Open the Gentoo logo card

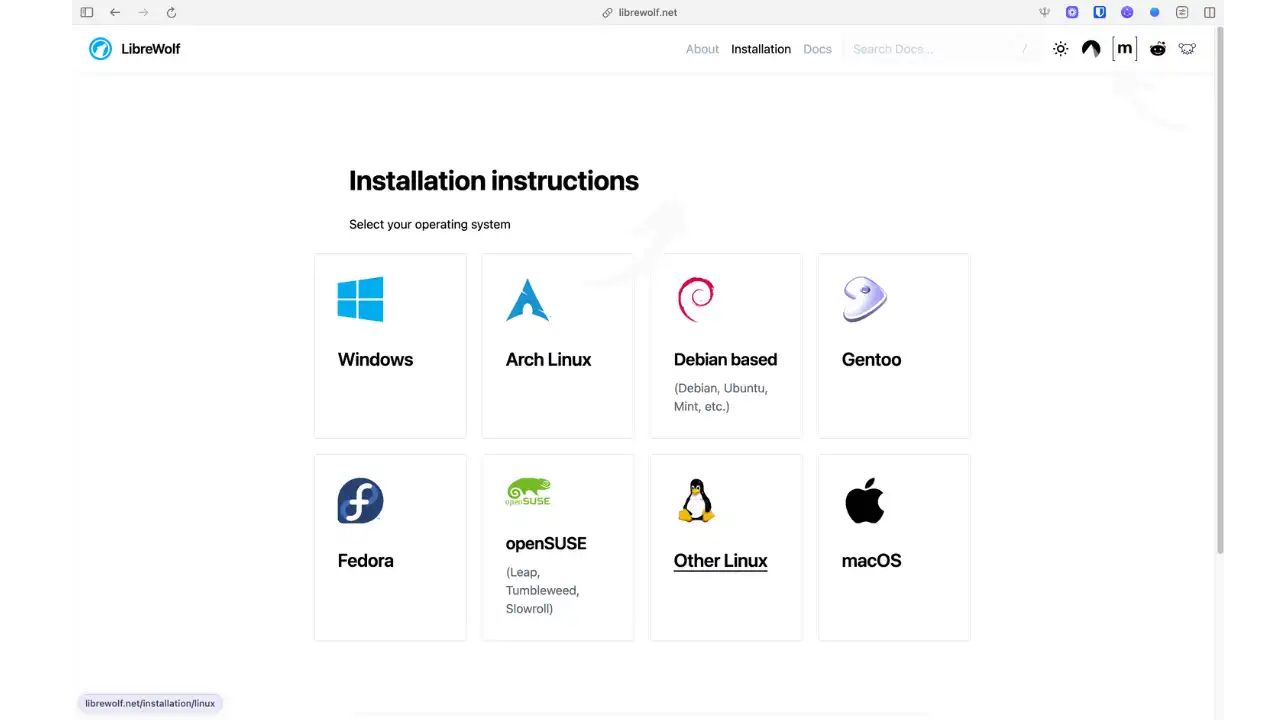tap(865, 300)
